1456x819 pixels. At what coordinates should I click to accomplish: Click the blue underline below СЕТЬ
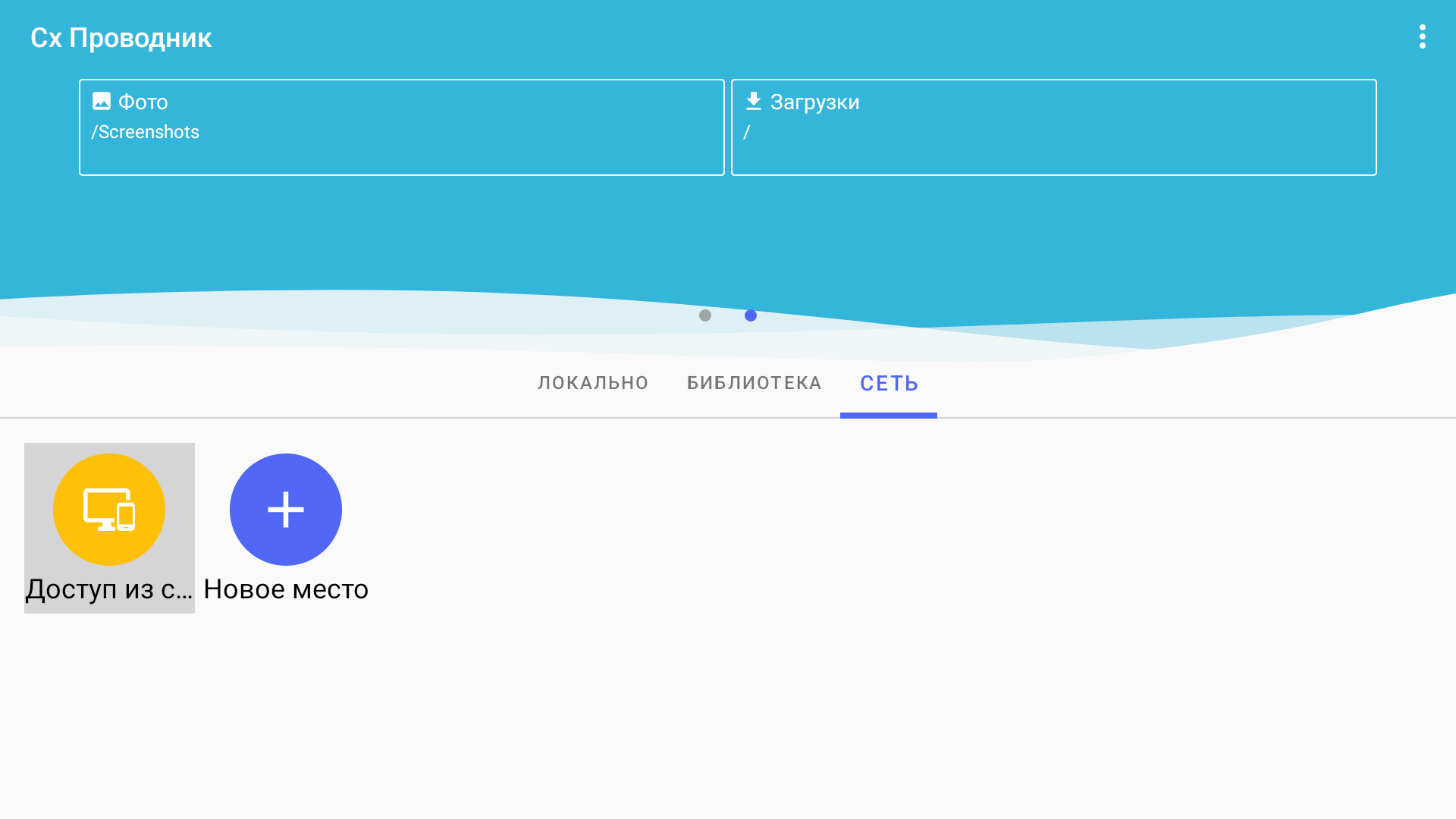[x=889, y=415]
